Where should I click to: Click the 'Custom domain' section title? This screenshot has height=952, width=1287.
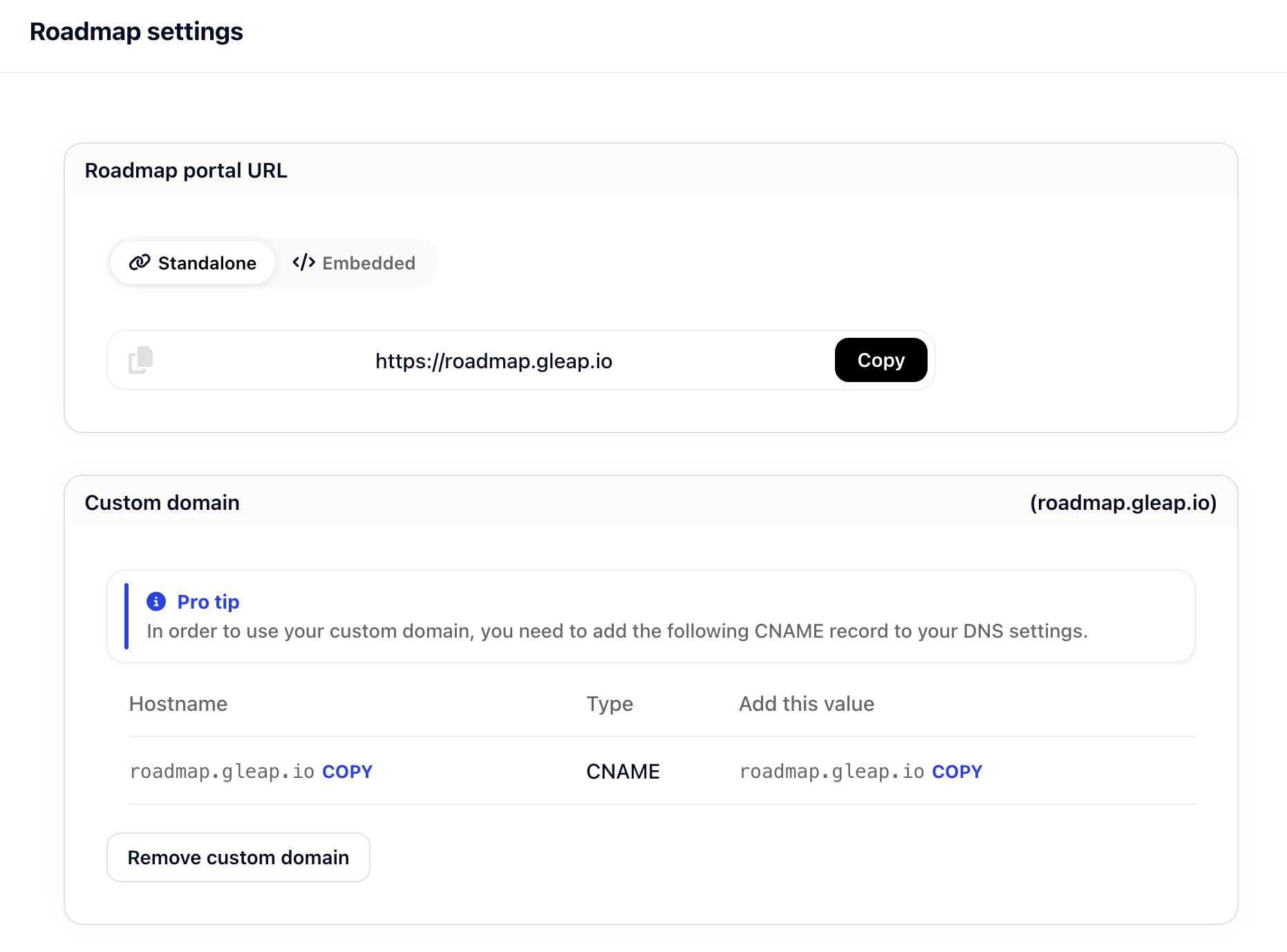click(162, 503)
